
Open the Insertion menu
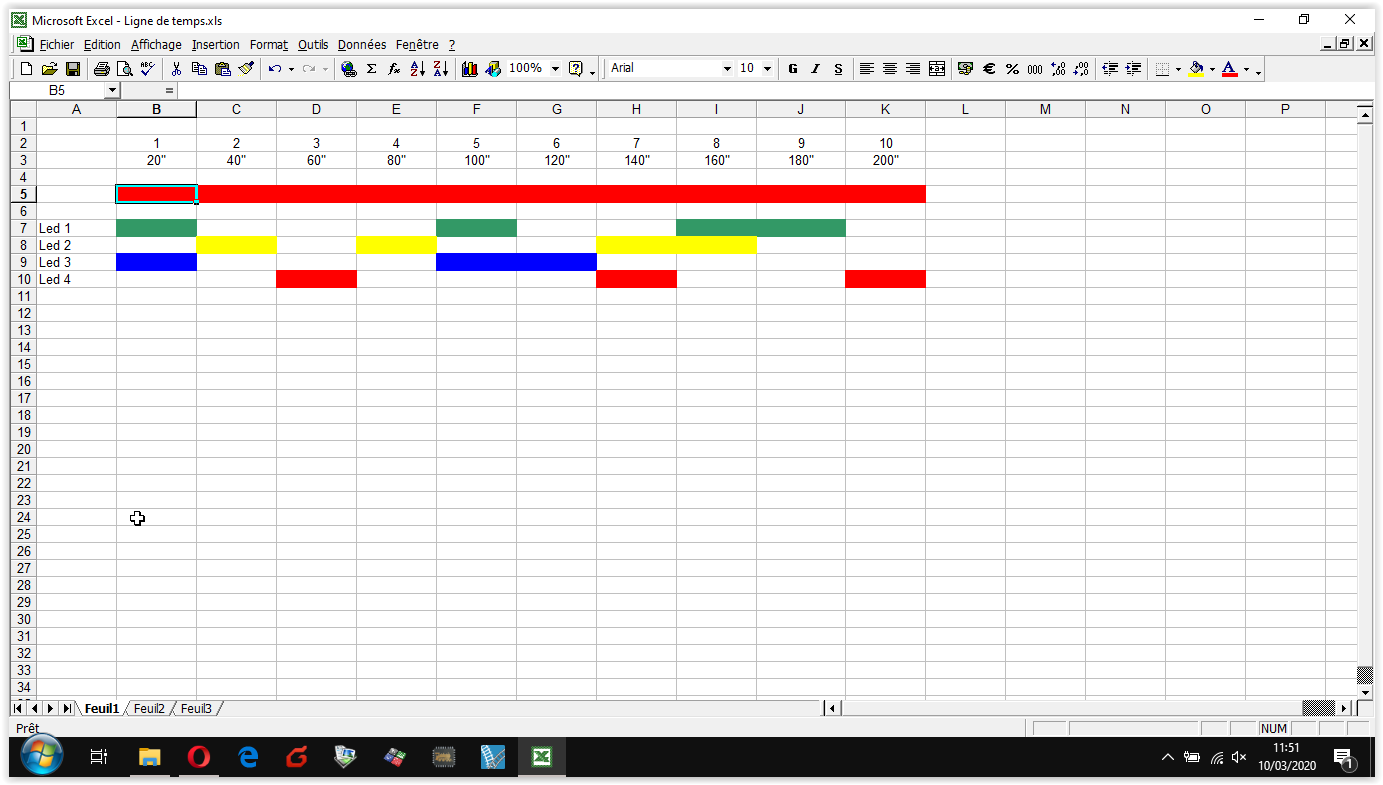(216, 44)
